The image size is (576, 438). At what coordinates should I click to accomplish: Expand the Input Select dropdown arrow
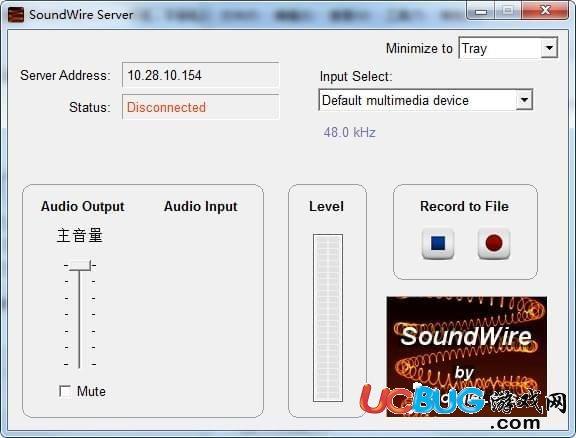click(524, 100)
